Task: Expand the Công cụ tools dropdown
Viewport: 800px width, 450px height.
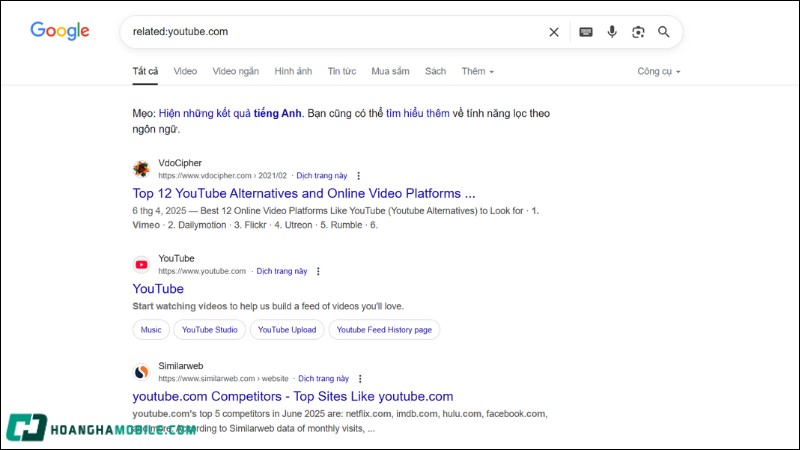Action: [658, 71]
